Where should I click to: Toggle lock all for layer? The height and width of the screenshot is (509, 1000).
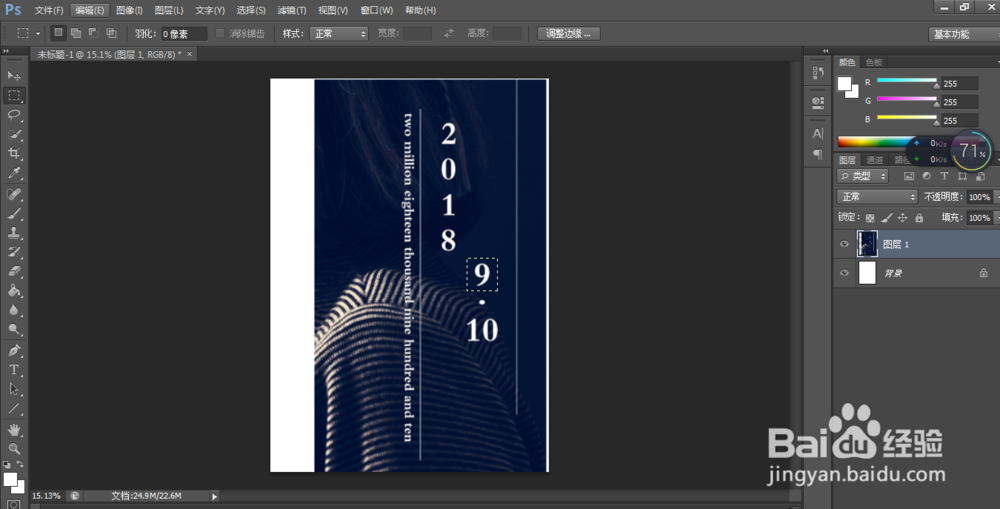point(919,218)
